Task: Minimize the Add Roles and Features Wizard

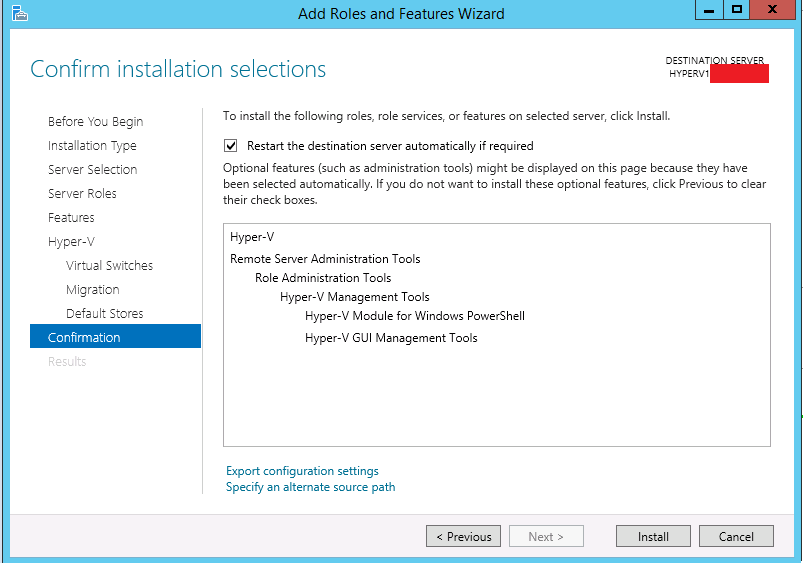Action: pyautogui.click(x=709, y=10)
